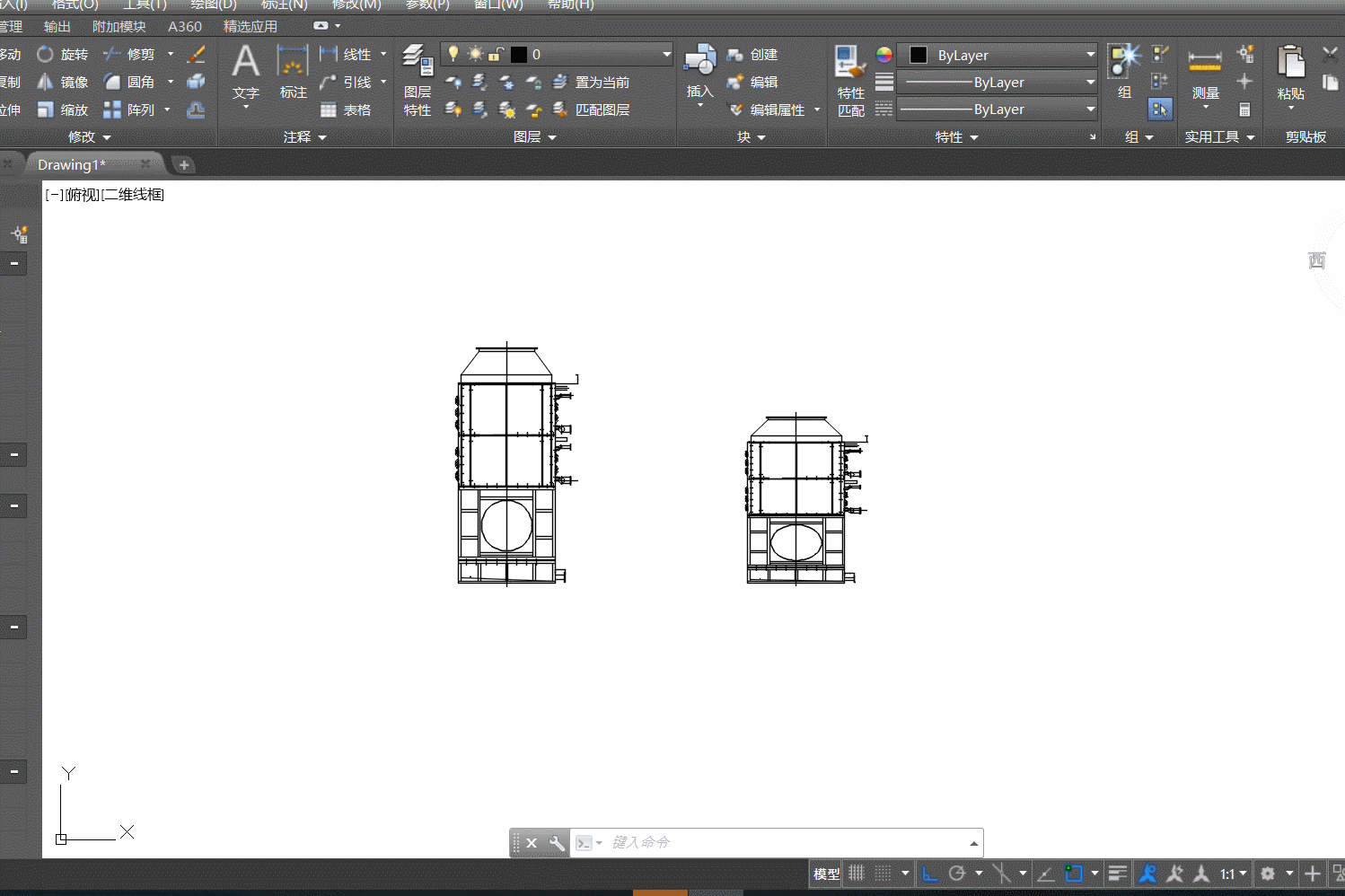Click the 线性 (Linear) dimension button
Screen dimensions: 1345x896
click(x=347, y=55)
